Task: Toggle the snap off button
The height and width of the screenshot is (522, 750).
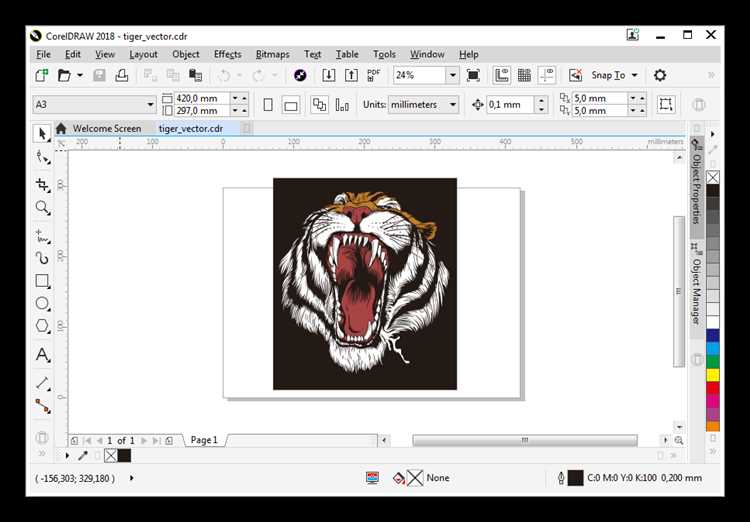Action: (575, 75)
